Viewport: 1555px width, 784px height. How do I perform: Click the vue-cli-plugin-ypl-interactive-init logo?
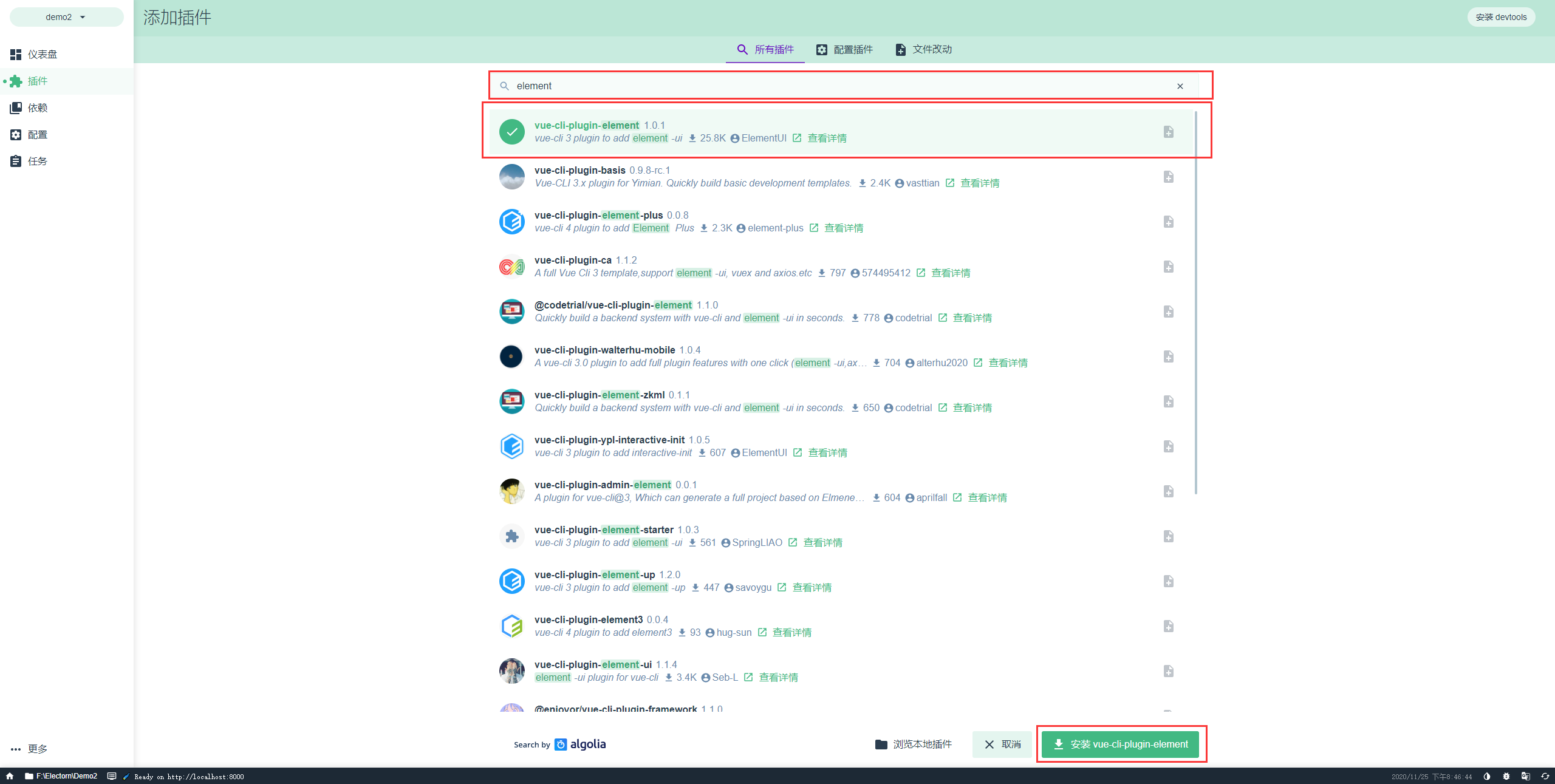[x=512, y=446]
